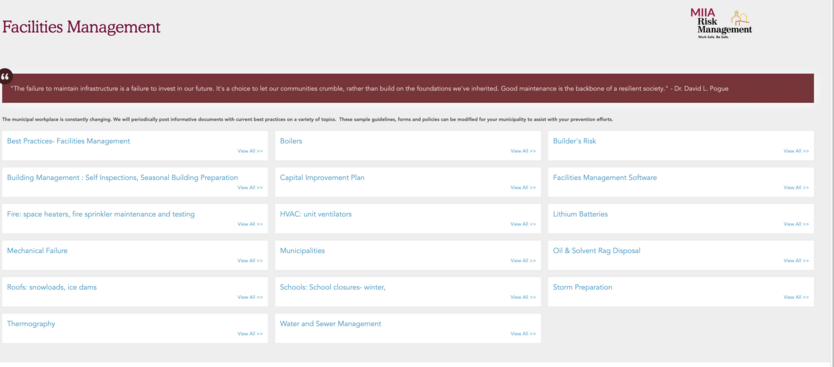Open the Lithium Batteries category
834x367 pixels.
(x=580, y=214)
